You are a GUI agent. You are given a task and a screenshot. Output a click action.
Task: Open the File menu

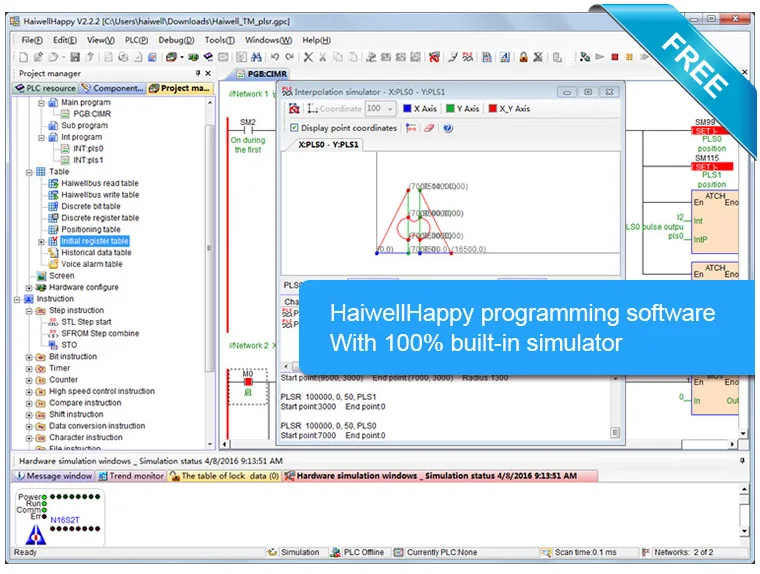click(x=32, y=40)
